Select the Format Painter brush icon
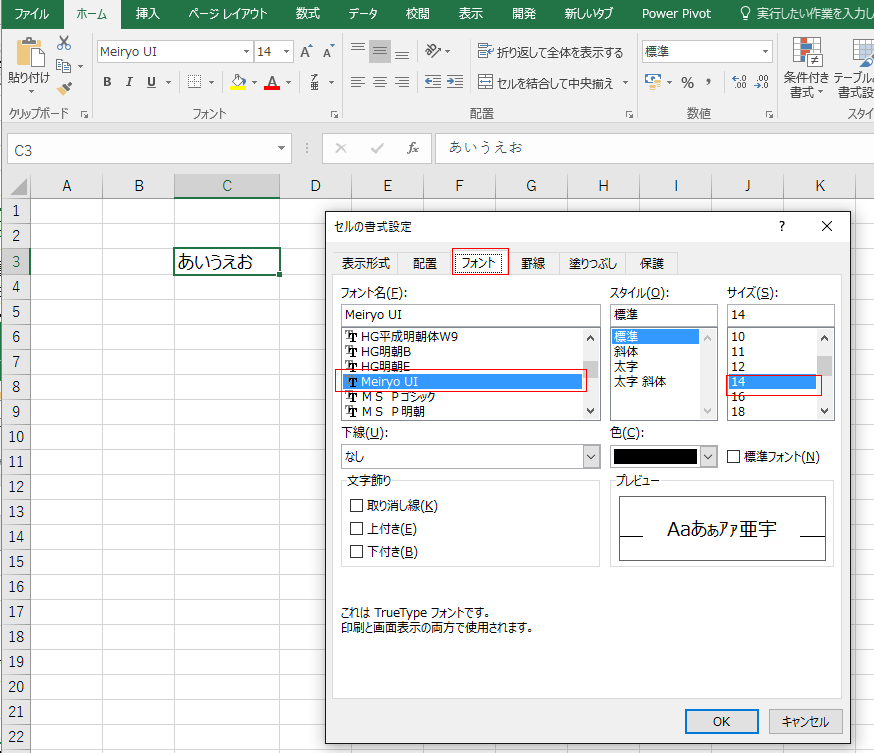Screen dimensions: 874x753 [x=65, y=89]
